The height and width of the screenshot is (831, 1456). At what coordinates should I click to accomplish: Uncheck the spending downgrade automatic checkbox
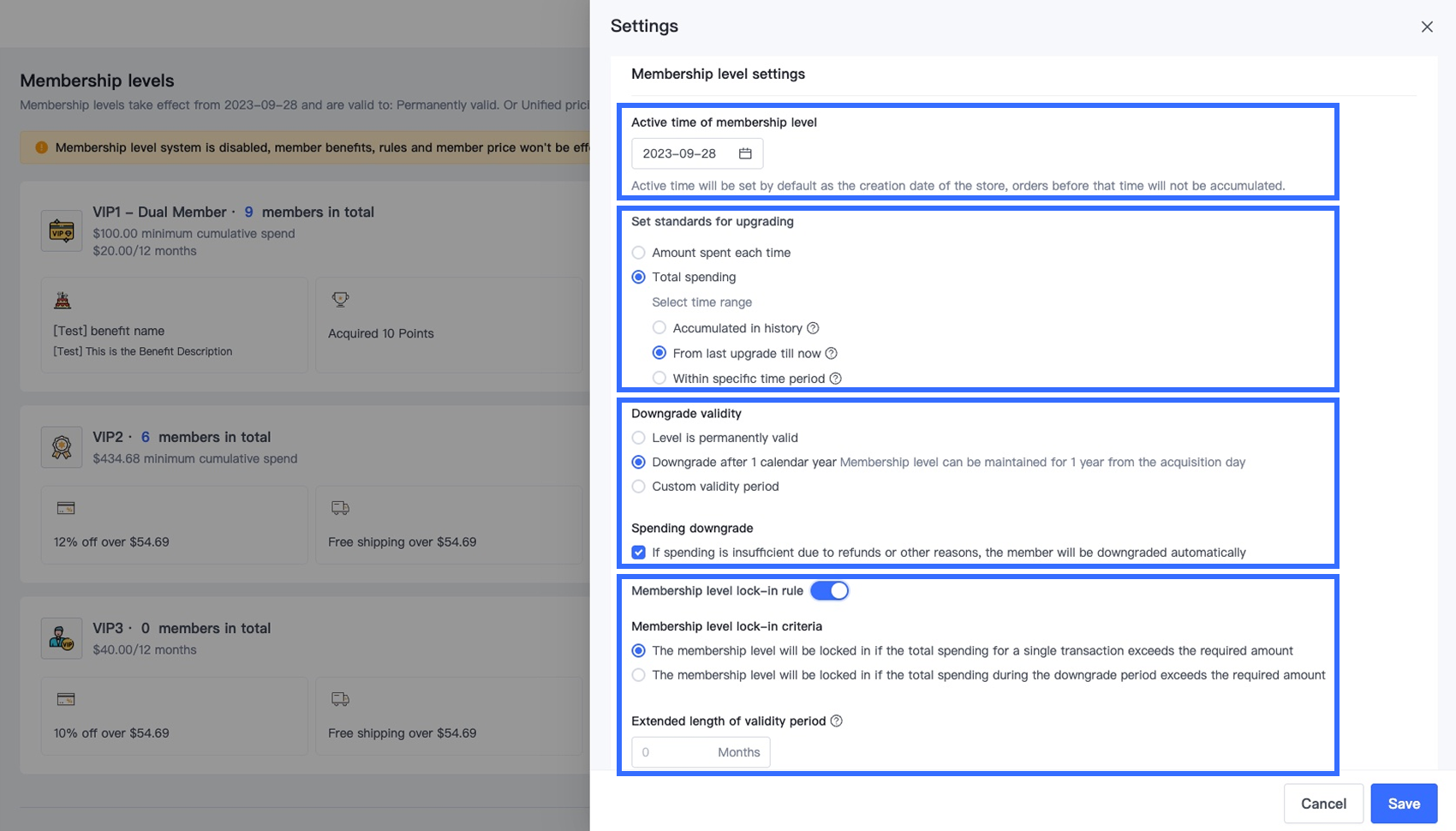[639, 553]
